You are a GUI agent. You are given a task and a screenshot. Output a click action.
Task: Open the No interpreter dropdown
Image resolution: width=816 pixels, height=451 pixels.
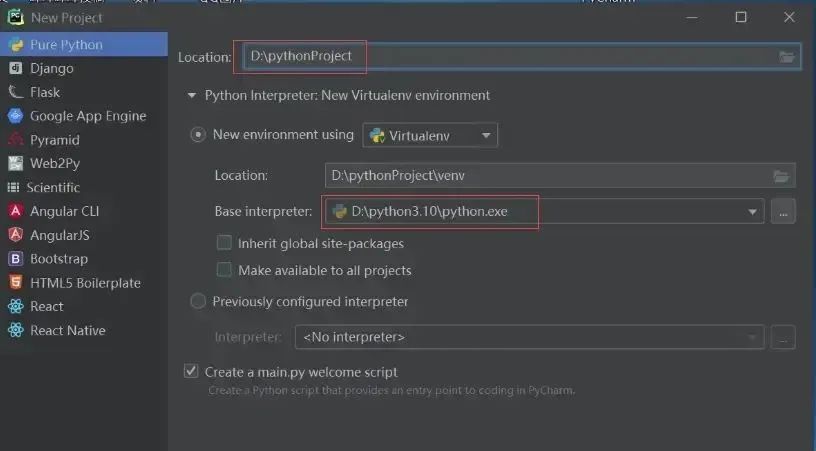click(x=529, y=338)
